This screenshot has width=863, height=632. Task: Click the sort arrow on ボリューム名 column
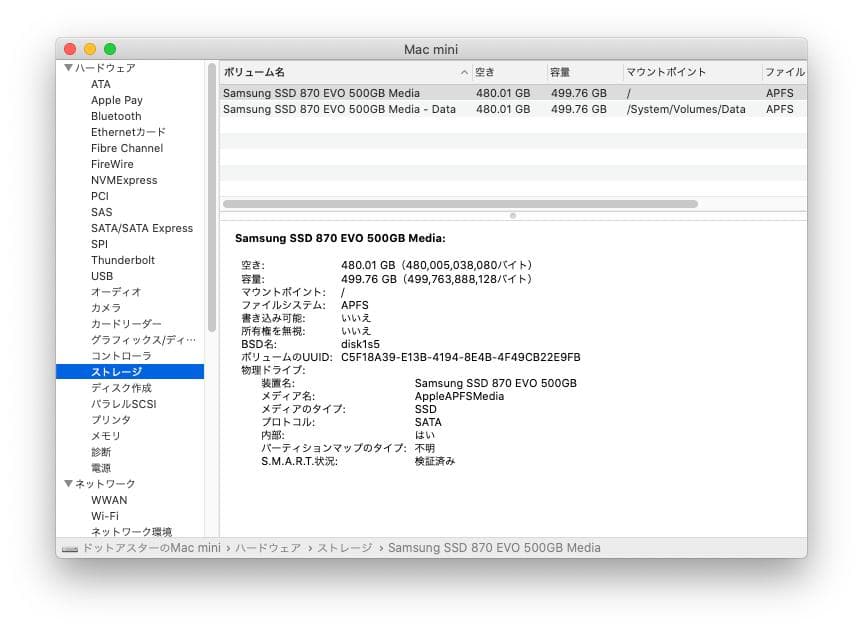coord(464,72)
